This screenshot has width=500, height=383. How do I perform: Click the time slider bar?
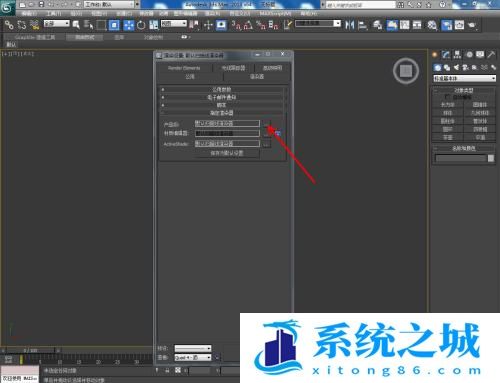pos(30,350)
